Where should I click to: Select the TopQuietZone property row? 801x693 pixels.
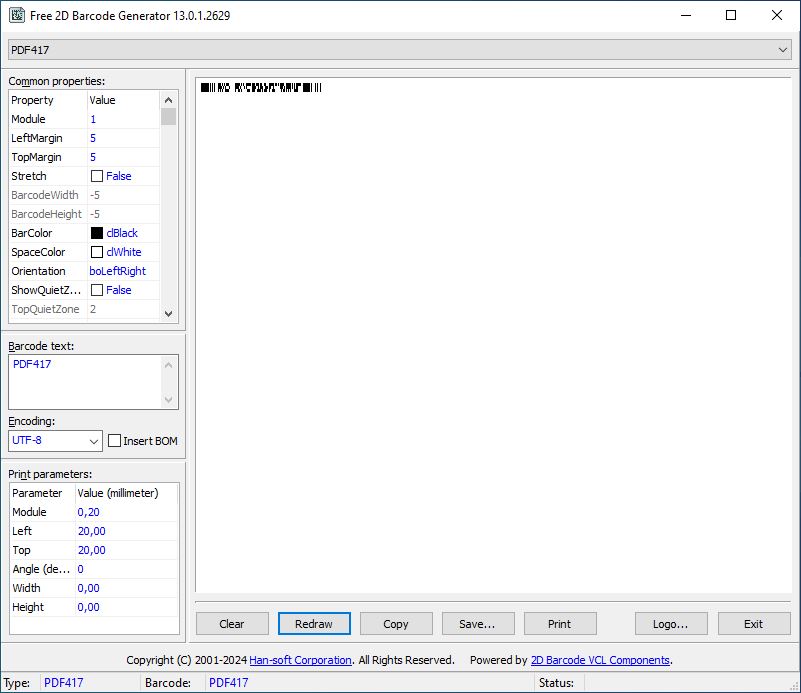[x=84, y=309]
